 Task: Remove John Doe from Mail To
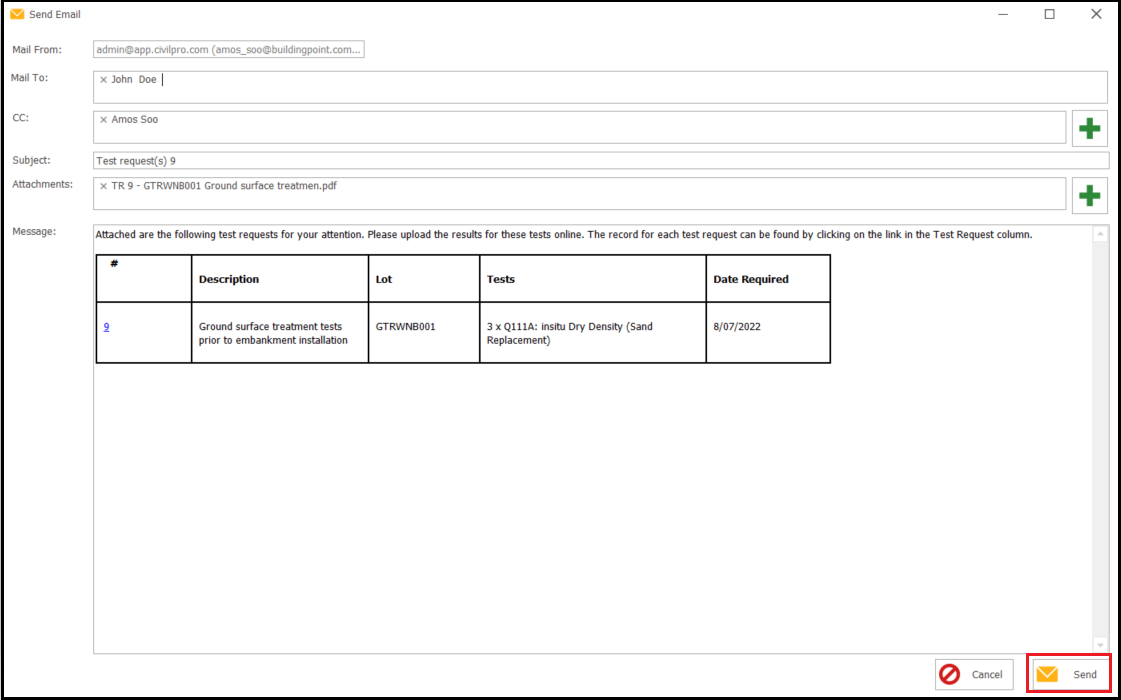click(104, 80)
